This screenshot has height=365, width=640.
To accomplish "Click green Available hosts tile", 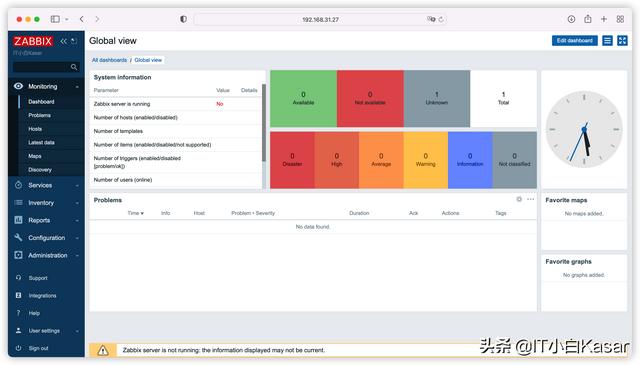I will [x=303, y=98].
